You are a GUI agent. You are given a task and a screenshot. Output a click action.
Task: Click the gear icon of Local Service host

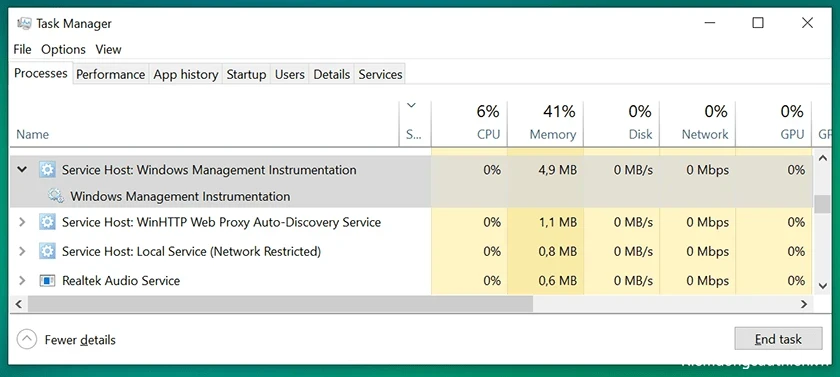[x=47, y=251]
